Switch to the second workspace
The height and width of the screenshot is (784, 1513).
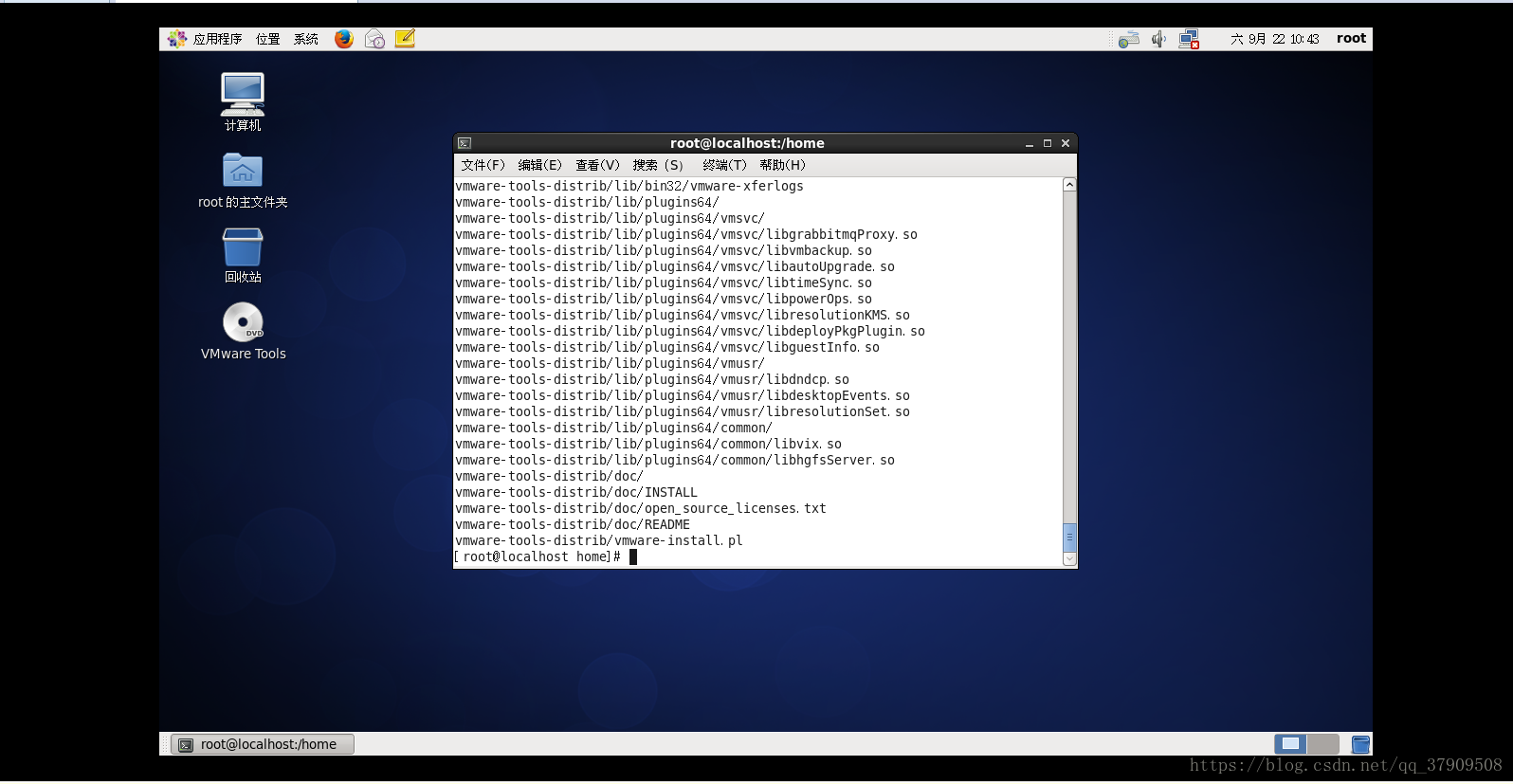click(x=1322, y=744)
